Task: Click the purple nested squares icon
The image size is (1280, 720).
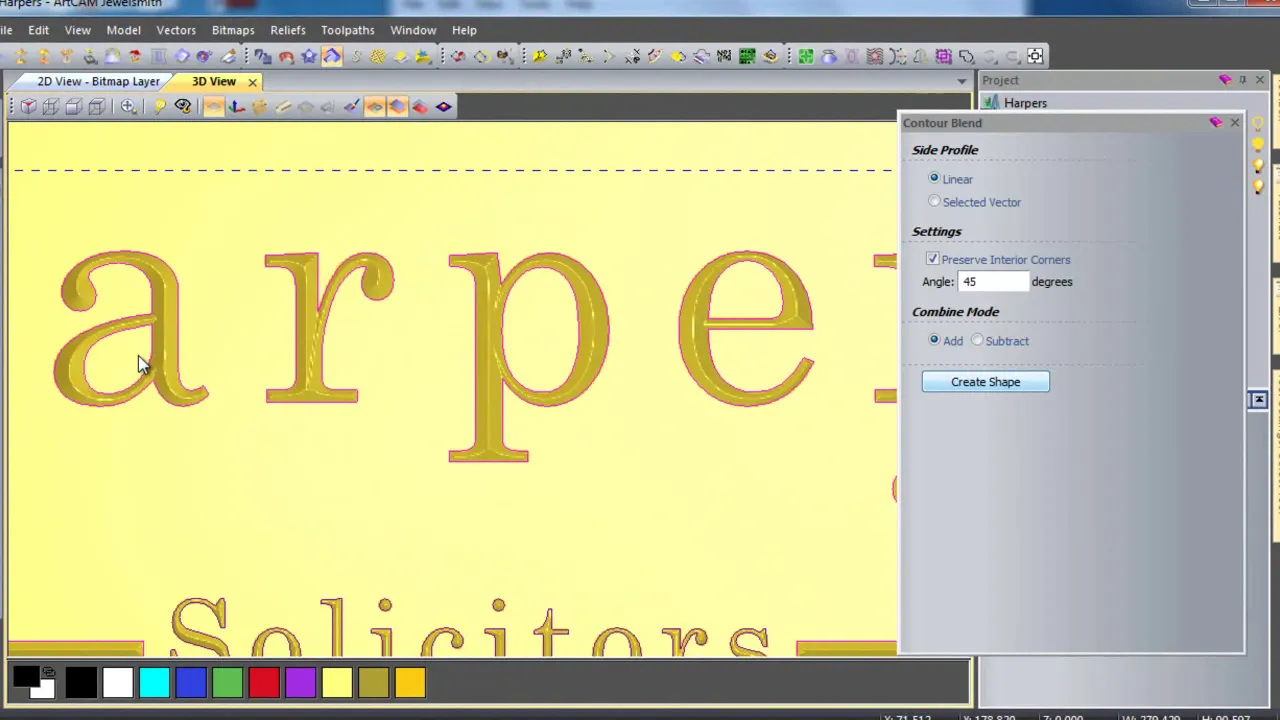Action: [x=943, y=56]
